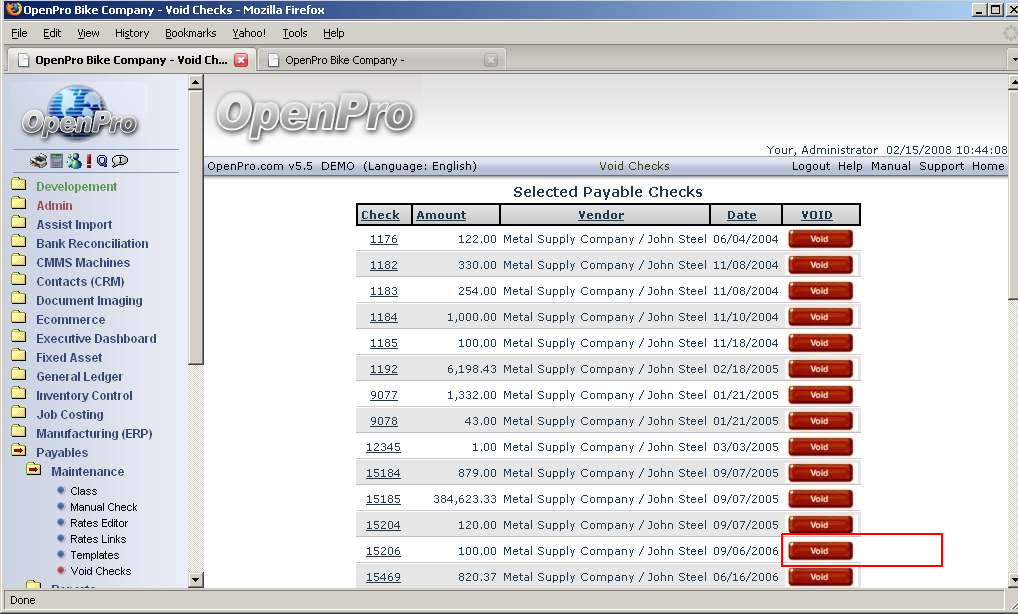Sort the table by Amount column
The height and width of the screenshot is (614, 1018).
click(441, 215)
